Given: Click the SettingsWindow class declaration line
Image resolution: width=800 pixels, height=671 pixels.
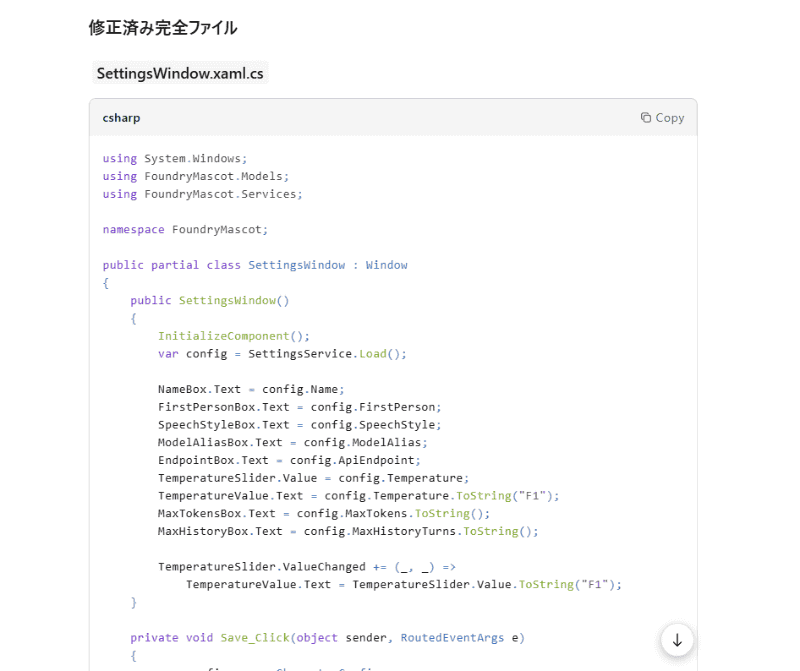Looking at the screenshot, I should pyautogui.click(x=253, y=264).
